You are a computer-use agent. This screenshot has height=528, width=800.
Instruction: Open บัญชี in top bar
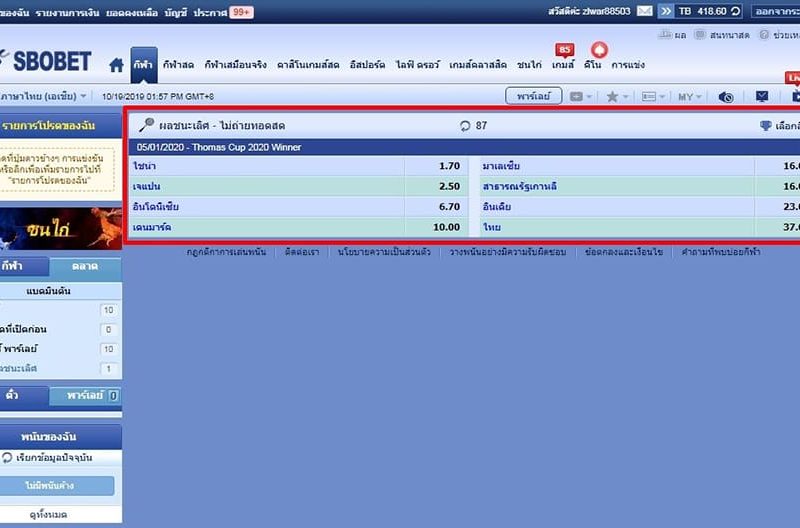(x=176, y=12)
